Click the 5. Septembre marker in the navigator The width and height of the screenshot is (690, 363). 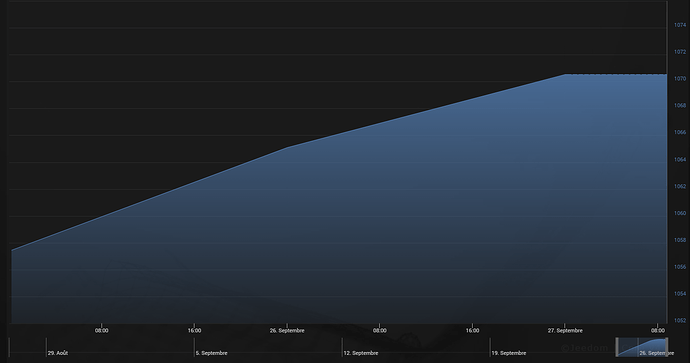pyautogui.click(x=211, y=353)
